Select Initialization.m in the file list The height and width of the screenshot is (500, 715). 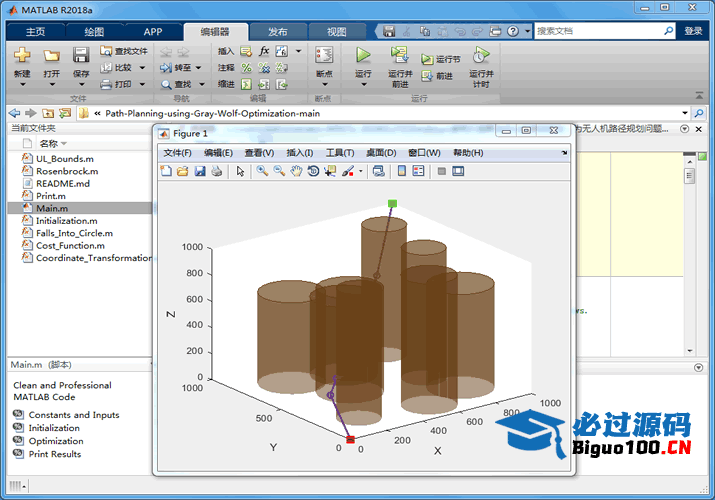[67, 220]
